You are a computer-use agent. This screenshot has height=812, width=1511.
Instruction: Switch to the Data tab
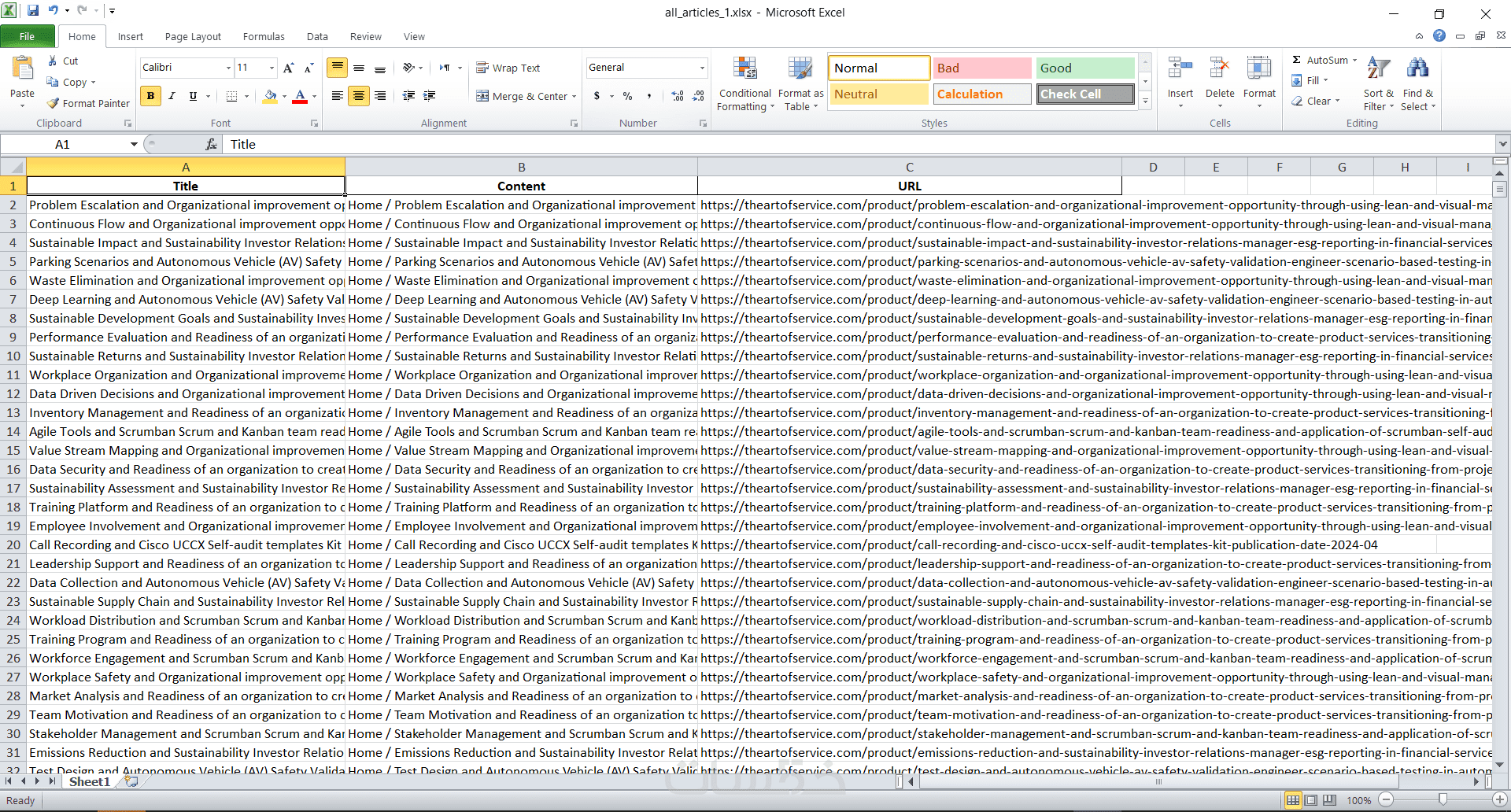coord(317,36)
